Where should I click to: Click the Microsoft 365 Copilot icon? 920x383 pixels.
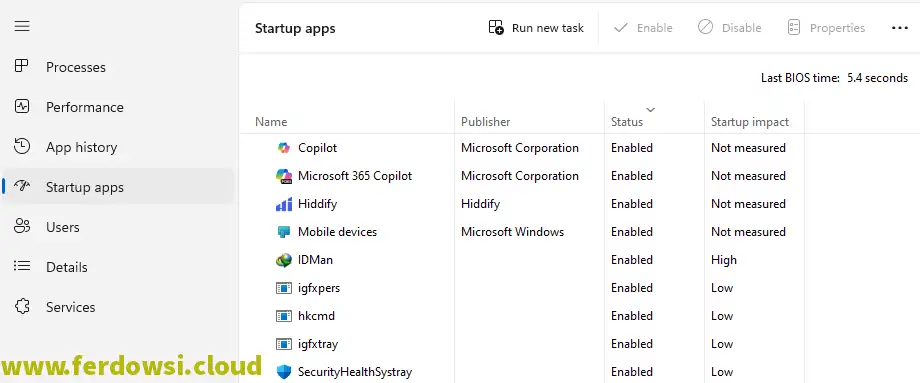point(283,176)
